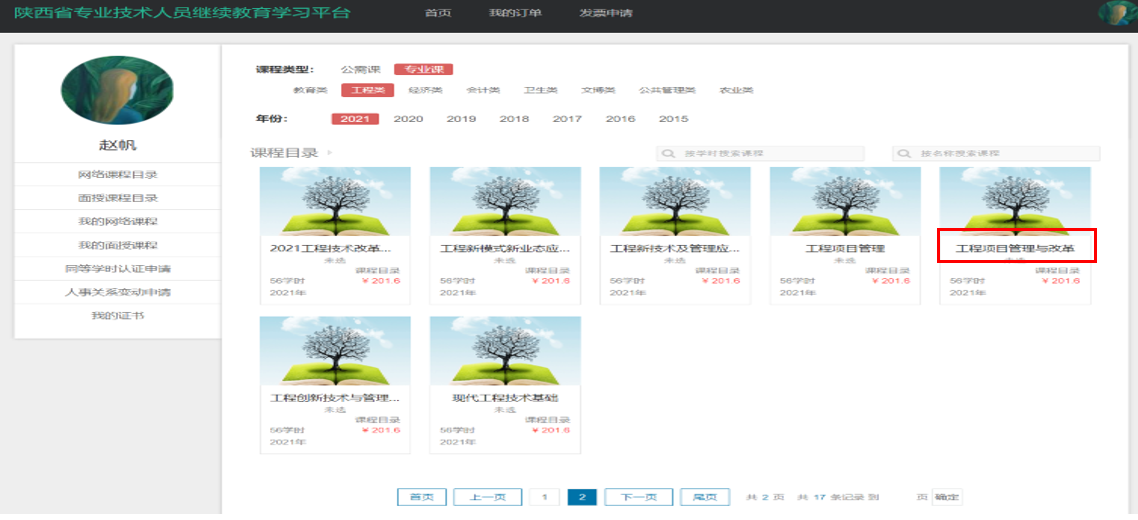Go to page 1 in pagination
This screenshot has height=520, width=1138.
point(544,497)
